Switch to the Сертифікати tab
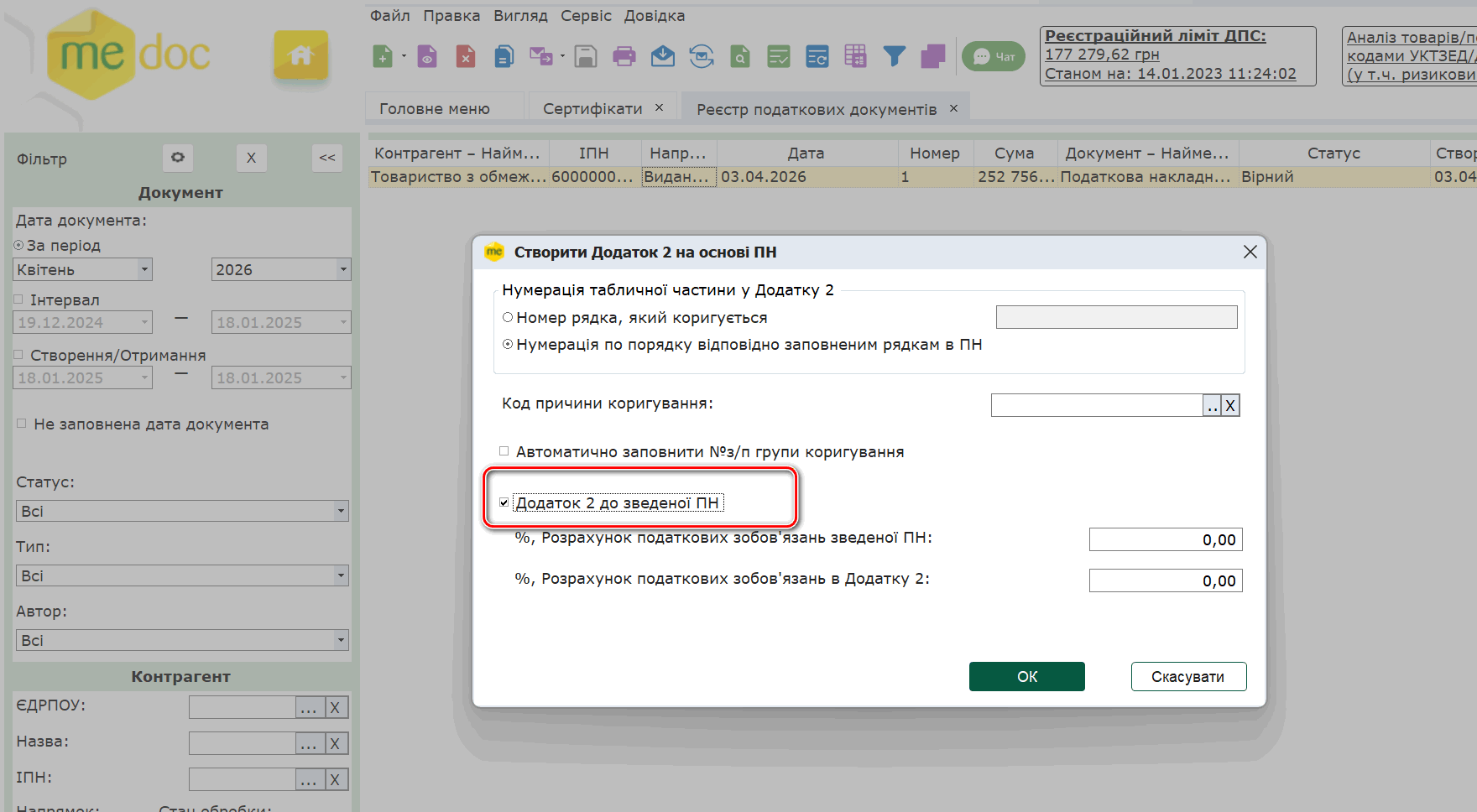Screen dimensions: 1477x812 pos(592,109)
